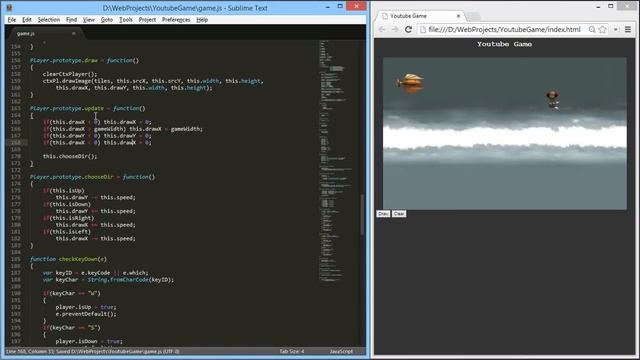Open the View menu
This screenshot has height=360, width=640.
[89, 20]
